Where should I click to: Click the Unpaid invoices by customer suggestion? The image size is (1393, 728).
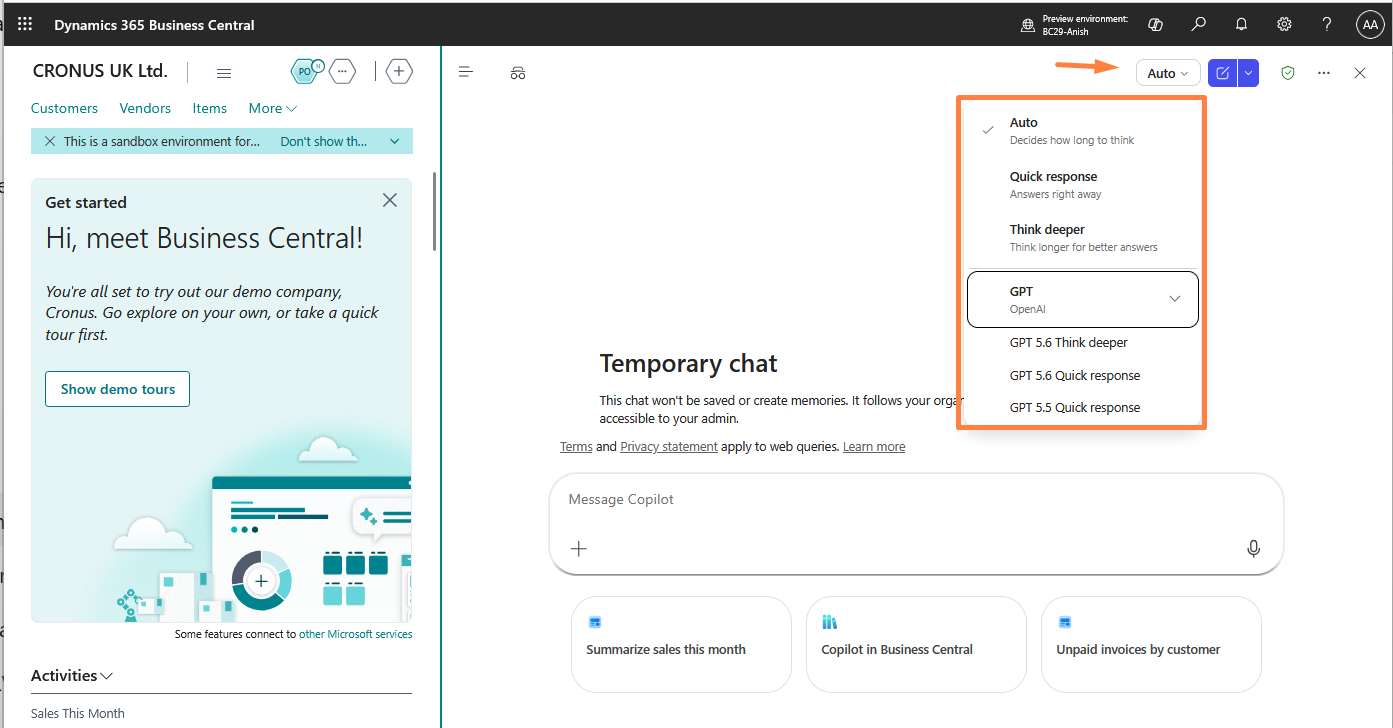pyautogui.click(x=1151, y=644)
